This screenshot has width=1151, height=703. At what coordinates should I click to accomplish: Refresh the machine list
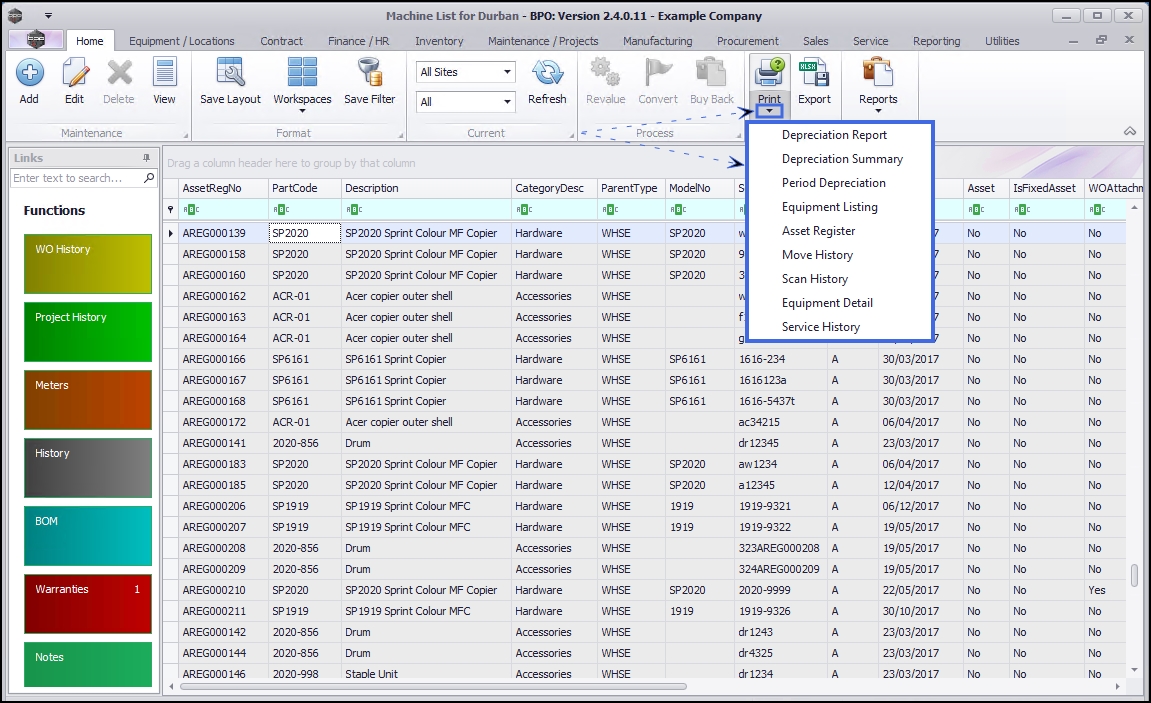click(547, 73)
